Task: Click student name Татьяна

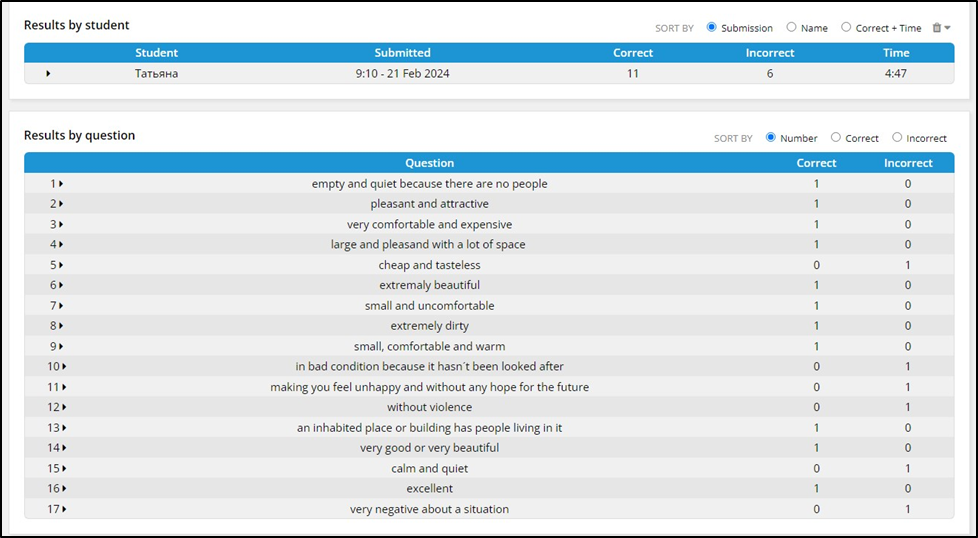Action: pyautogui.click(x=156, y=74)
